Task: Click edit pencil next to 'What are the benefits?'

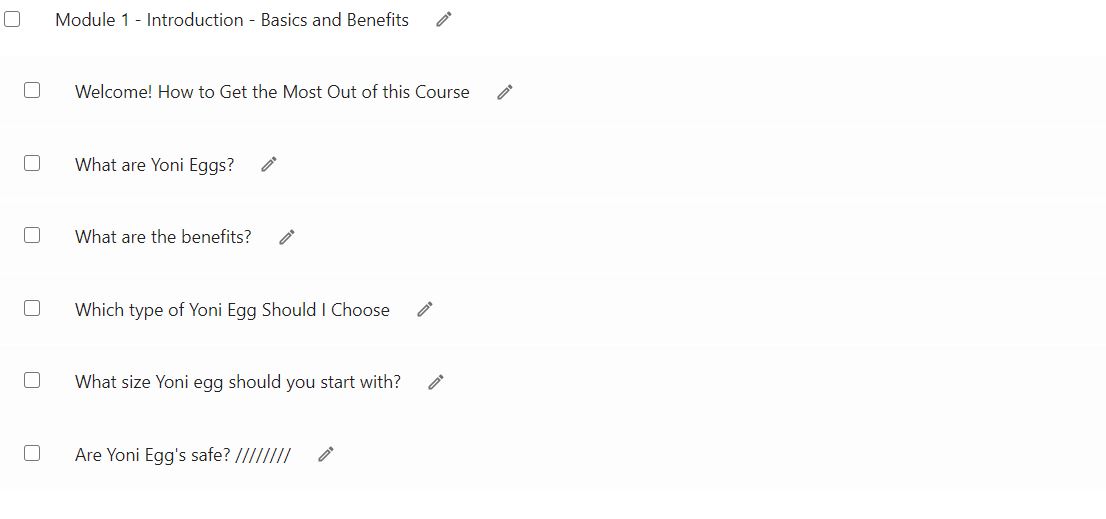Action: (287, 237)
